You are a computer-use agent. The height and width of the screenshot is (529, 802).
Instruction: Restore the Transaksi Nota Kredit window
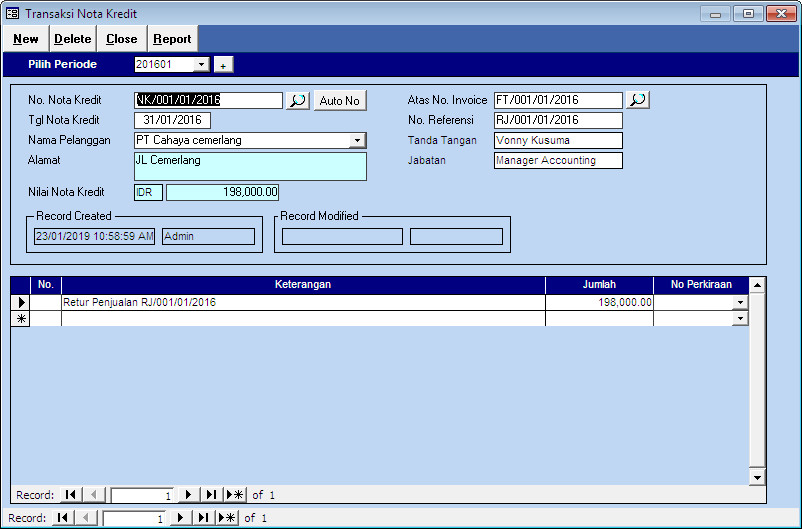(x=748, y=14)
